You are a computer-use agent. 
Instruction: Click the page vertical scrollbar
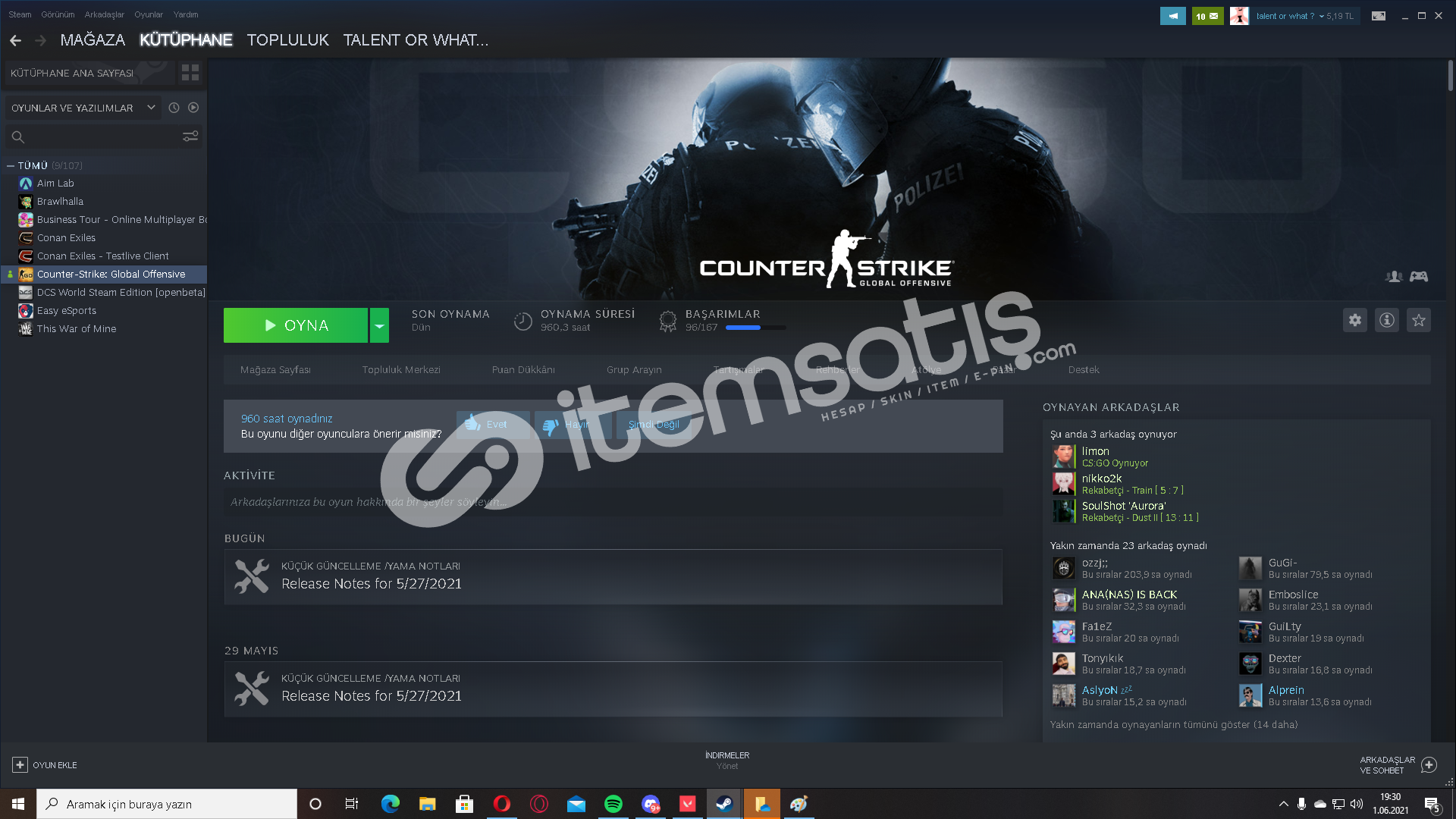tap(1450, 76)
